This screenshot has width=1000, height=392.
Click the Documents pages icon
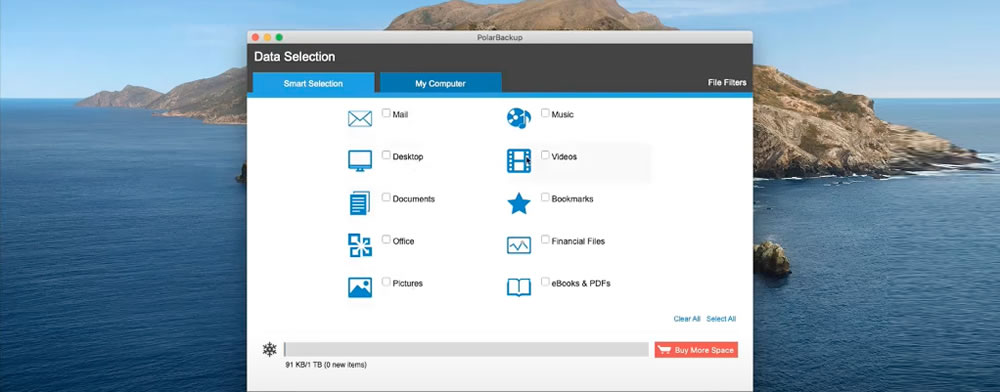360,203
